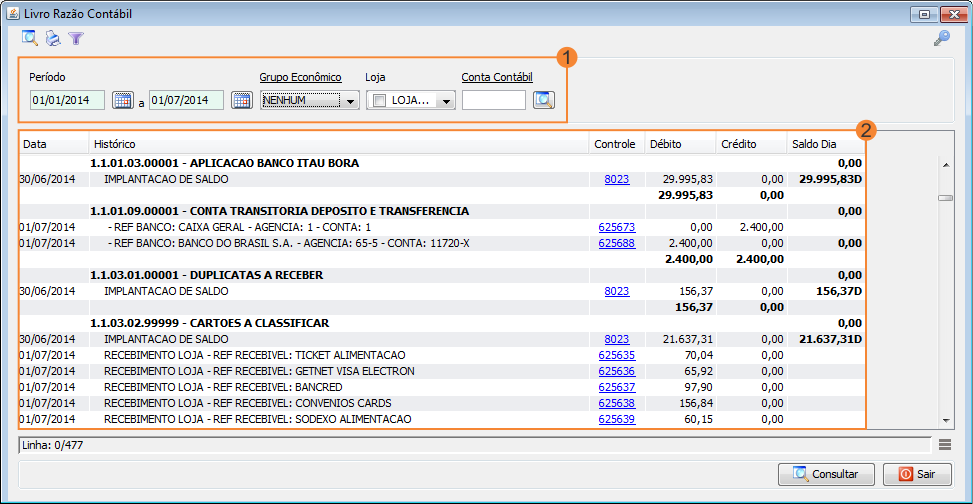Click the empty Conta Contábil input field
Viewport: 973px width, 504px height.
(494, 100)
